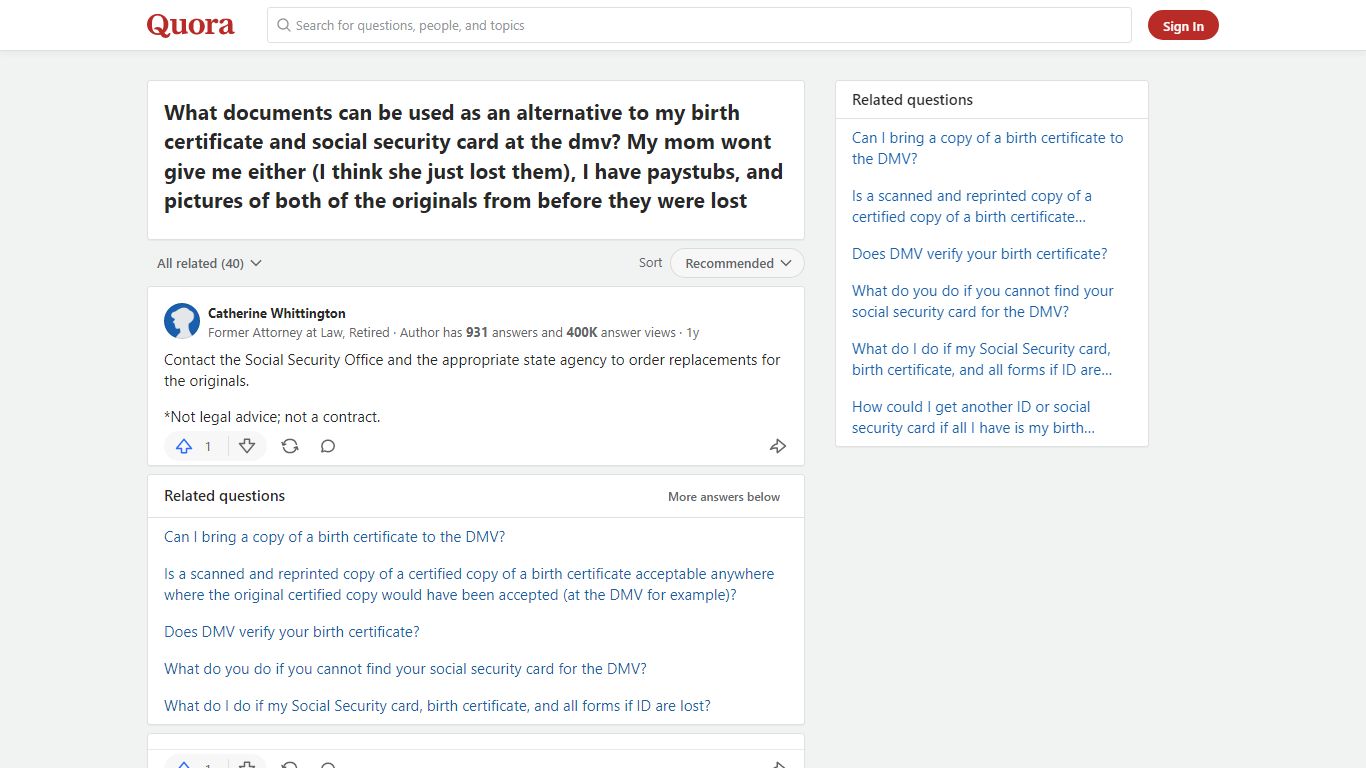
Task: Expand the All related (40) filter
Action: click(x=209, y=263)
